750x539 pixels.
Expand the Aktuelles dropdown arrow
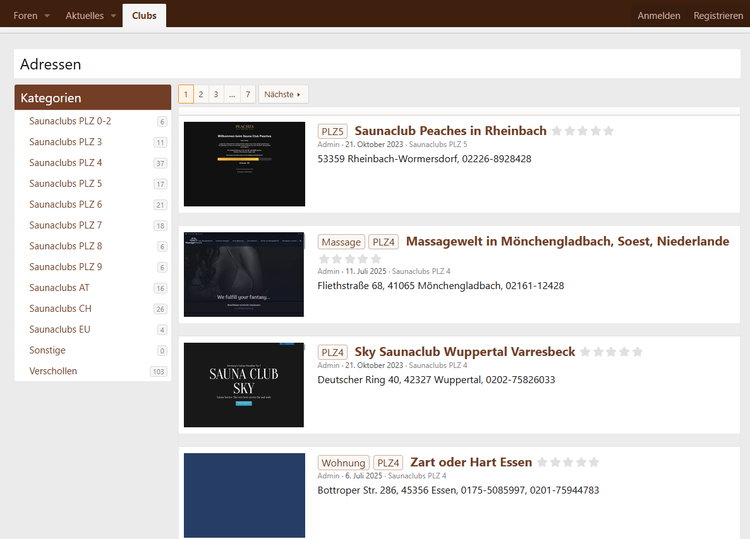tap(113, 16)
